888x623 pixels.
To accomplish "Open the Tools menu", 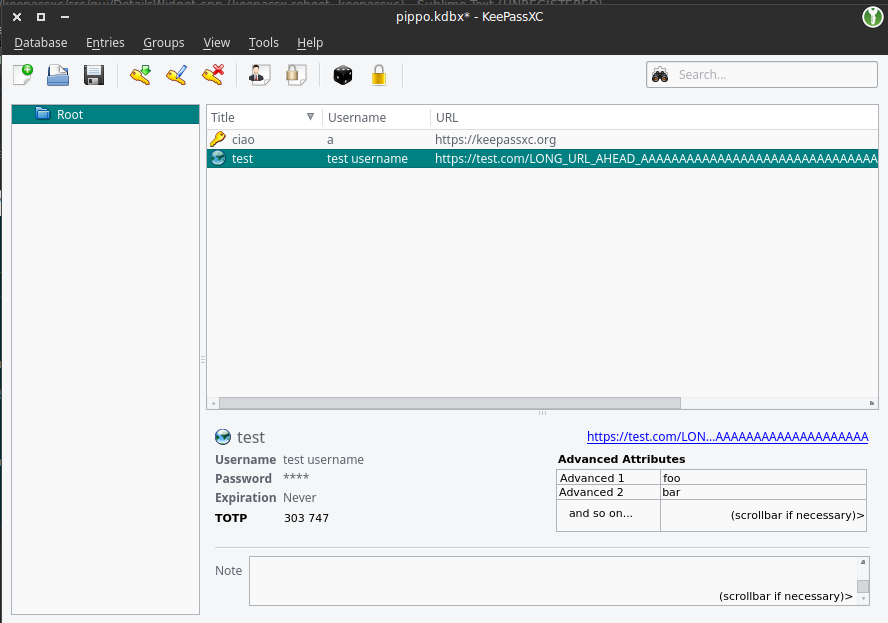I will click(x=264, y=42).
